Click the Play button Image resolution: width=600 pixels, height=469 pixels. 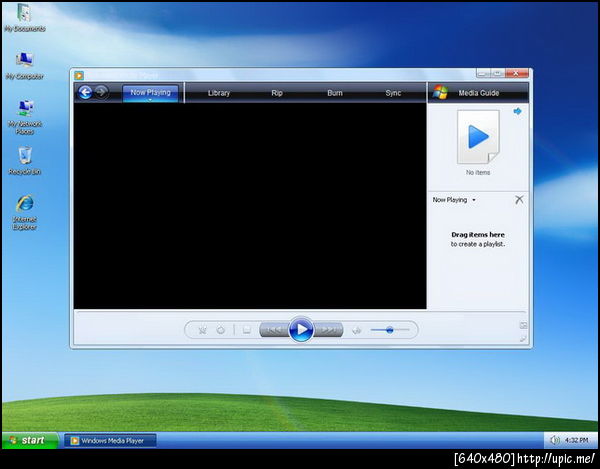click(301, 329)
